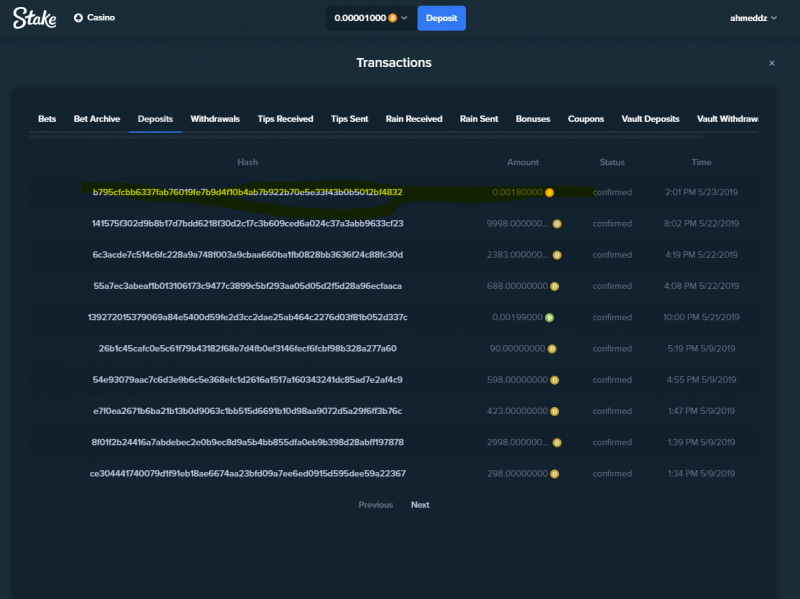Open hash 8f01f2b24416a7ab… transaction link
Image resolution: width=800 pixels, height=599 pixels.
click(x=247, y=442)
